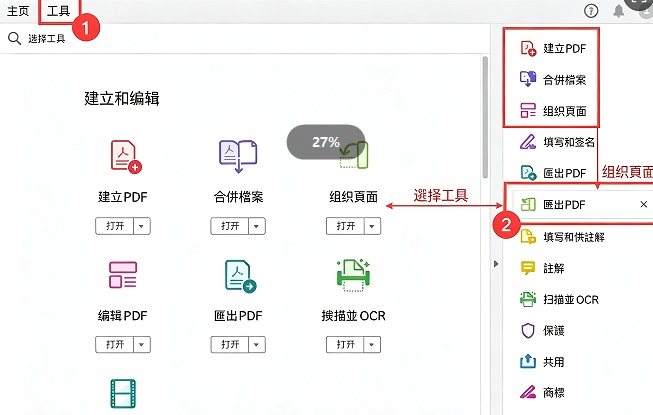Click the 合併档案 label in main grid

(x=238, y=197)
